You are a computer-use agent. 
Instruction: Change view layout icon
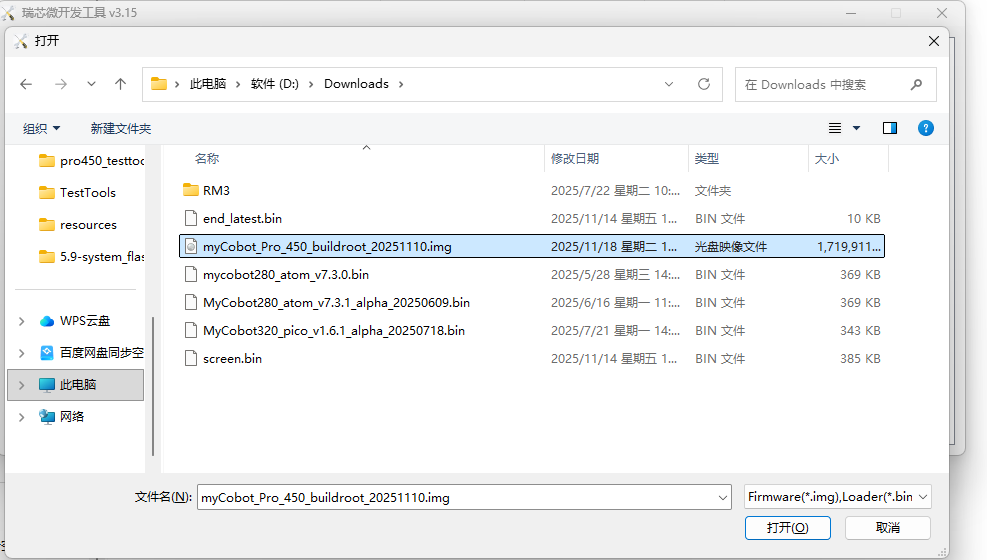pos(836,128)
